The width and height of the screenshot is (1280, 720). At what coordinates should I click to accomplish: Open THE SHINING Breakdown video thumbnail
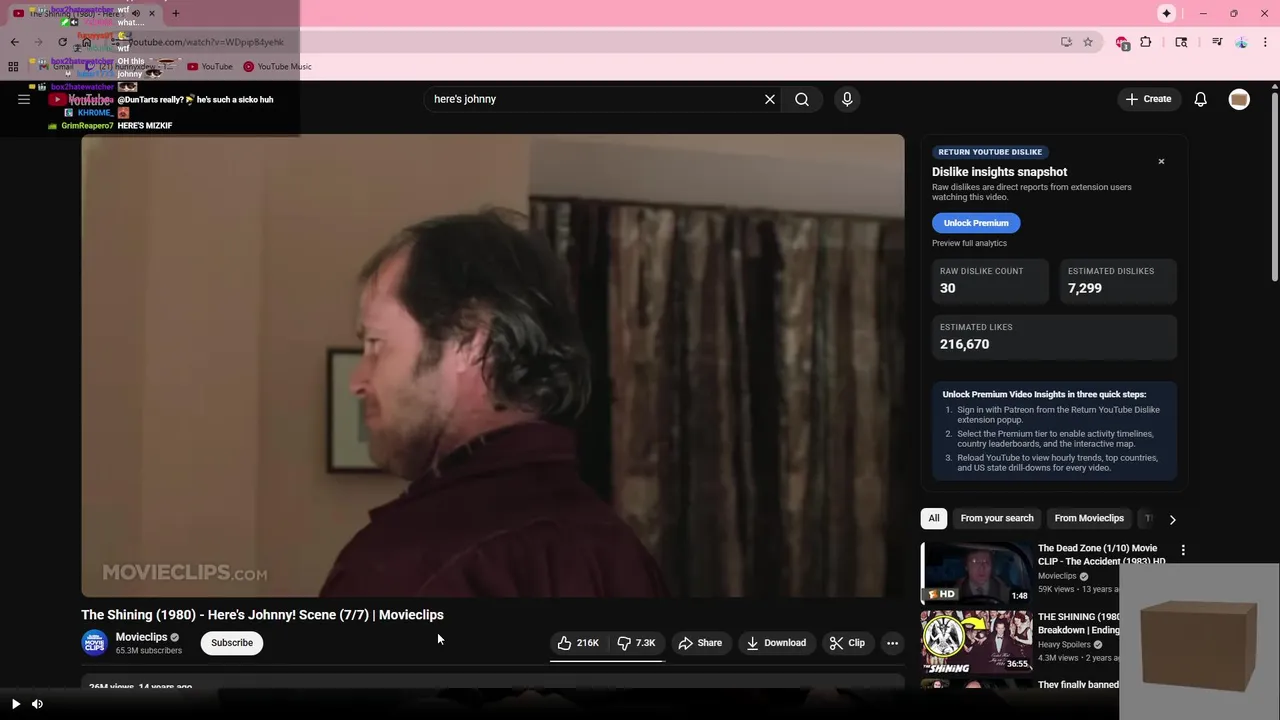976,641
